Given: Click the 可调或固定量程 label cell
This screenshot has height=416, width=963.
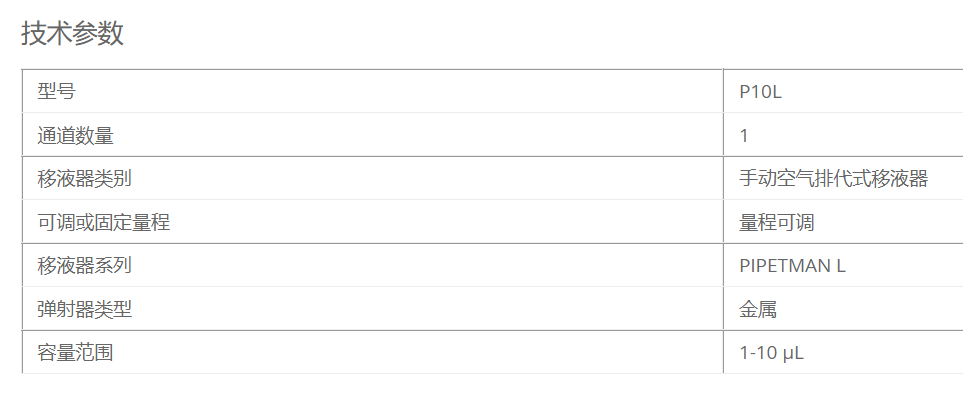Looking at the screenshot, I should click(103, 223).
